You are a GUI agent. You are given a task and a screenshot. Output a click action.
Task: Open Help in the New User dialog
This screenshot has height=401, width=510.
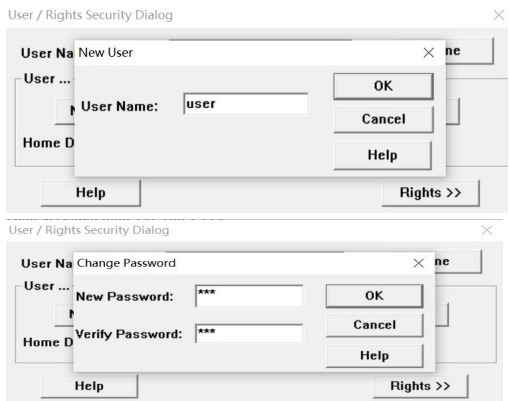pyautogui.click(x=383, y=155)
